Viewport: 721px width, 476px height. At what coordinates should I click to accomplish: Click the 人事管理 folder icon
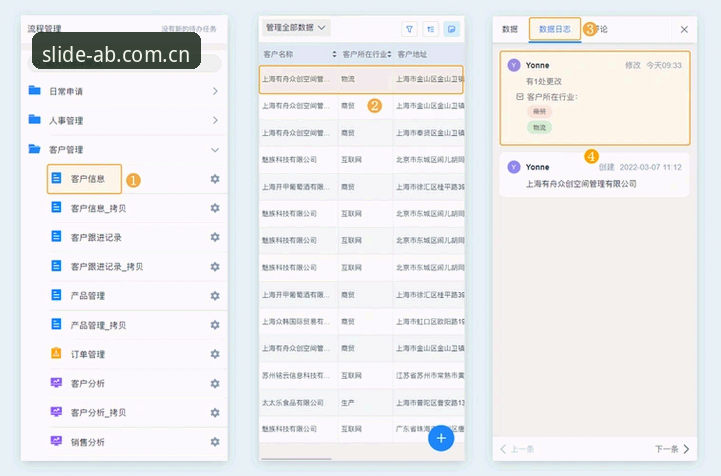pyautogui.click(x=34, y=120)
